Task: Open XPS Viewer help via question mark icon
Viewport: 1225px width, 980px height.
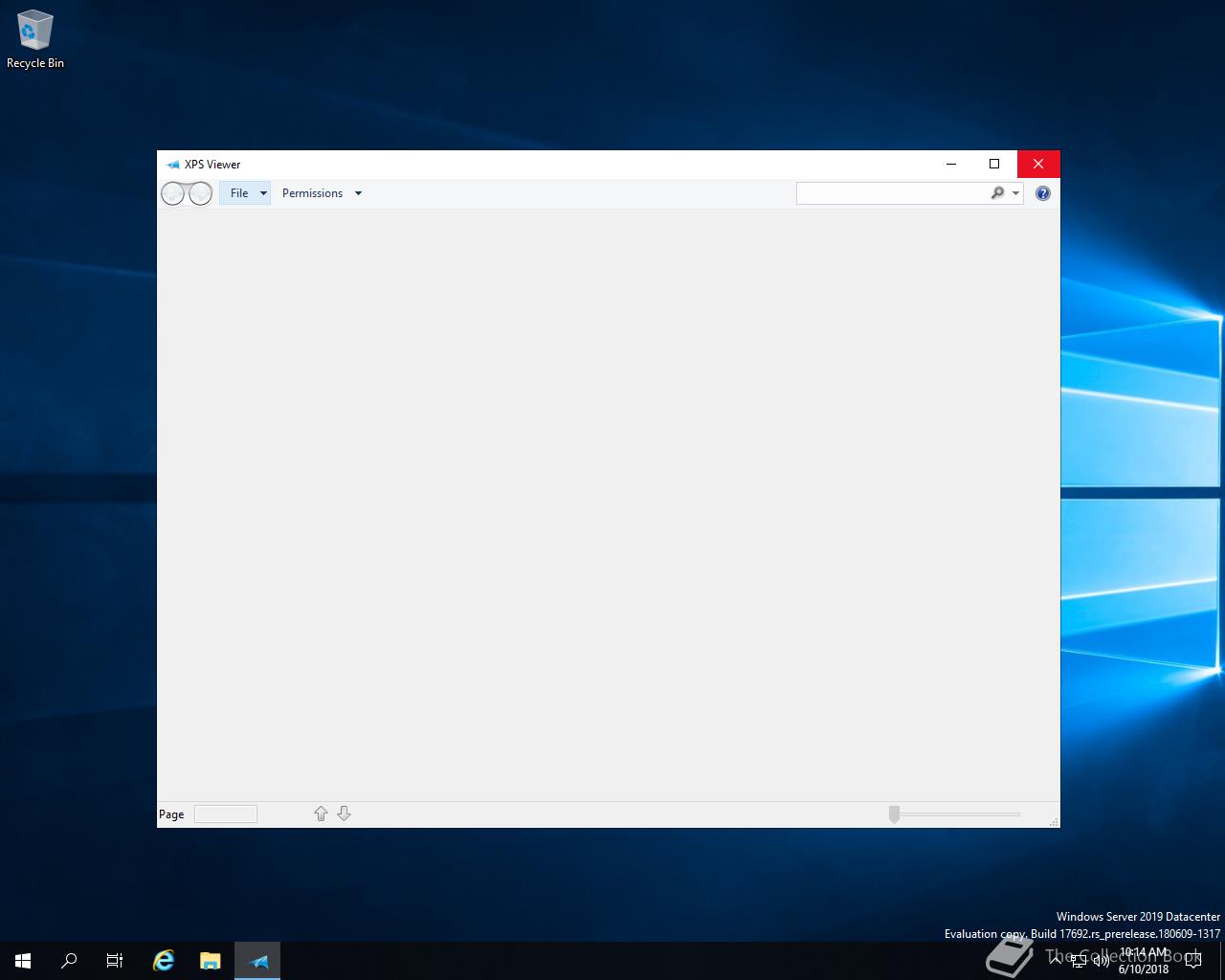Action: point(1043,193)
